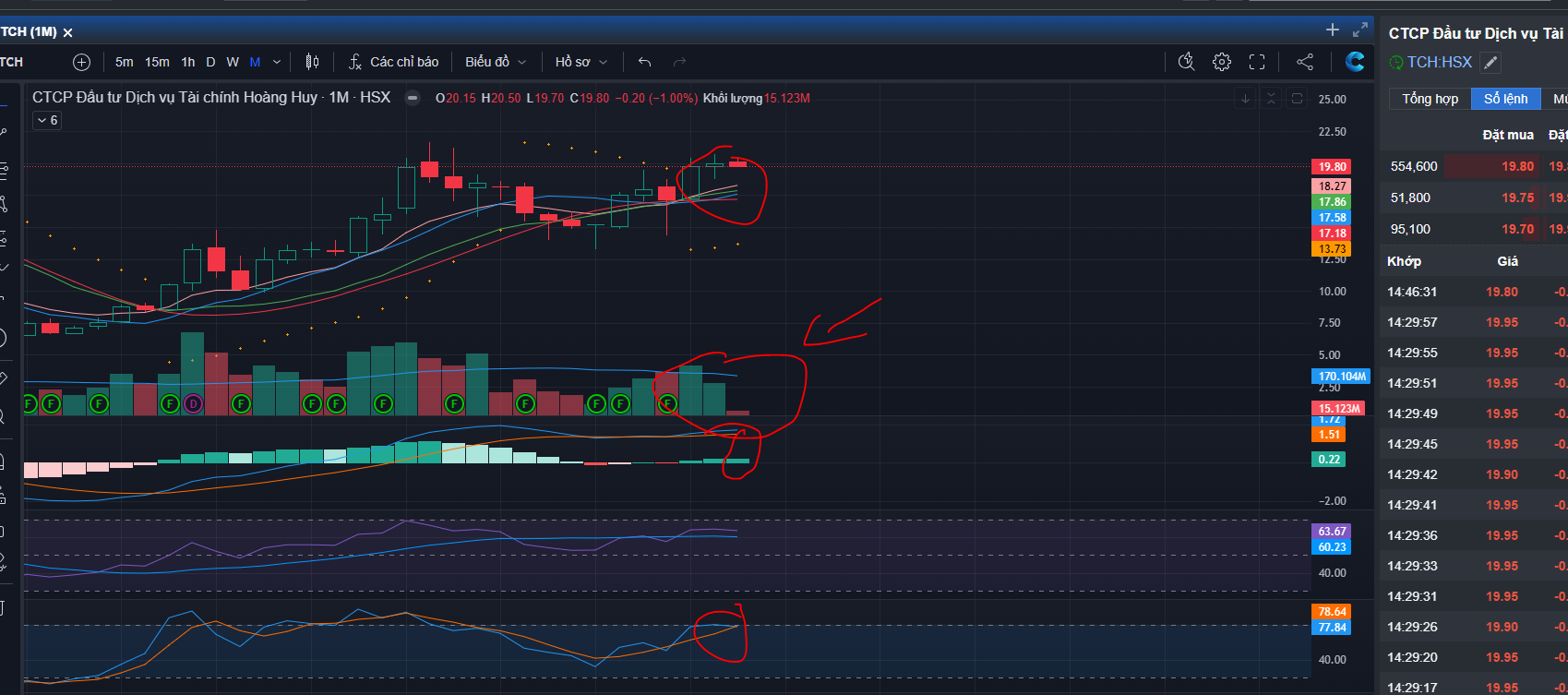Expand the chart panel with arrows icon
The width and height of the screenshot is (1568, 695).
1360,30
